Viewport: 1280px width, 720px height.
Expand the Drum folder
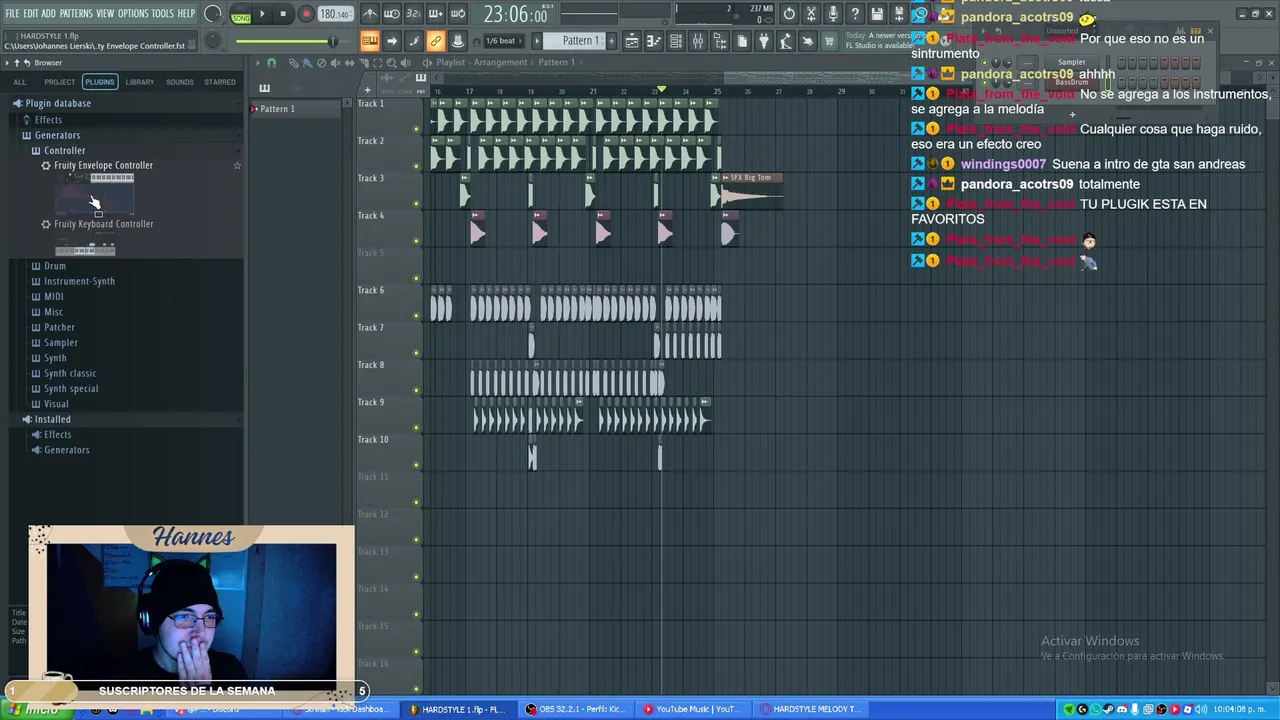(x=55, y=266)
